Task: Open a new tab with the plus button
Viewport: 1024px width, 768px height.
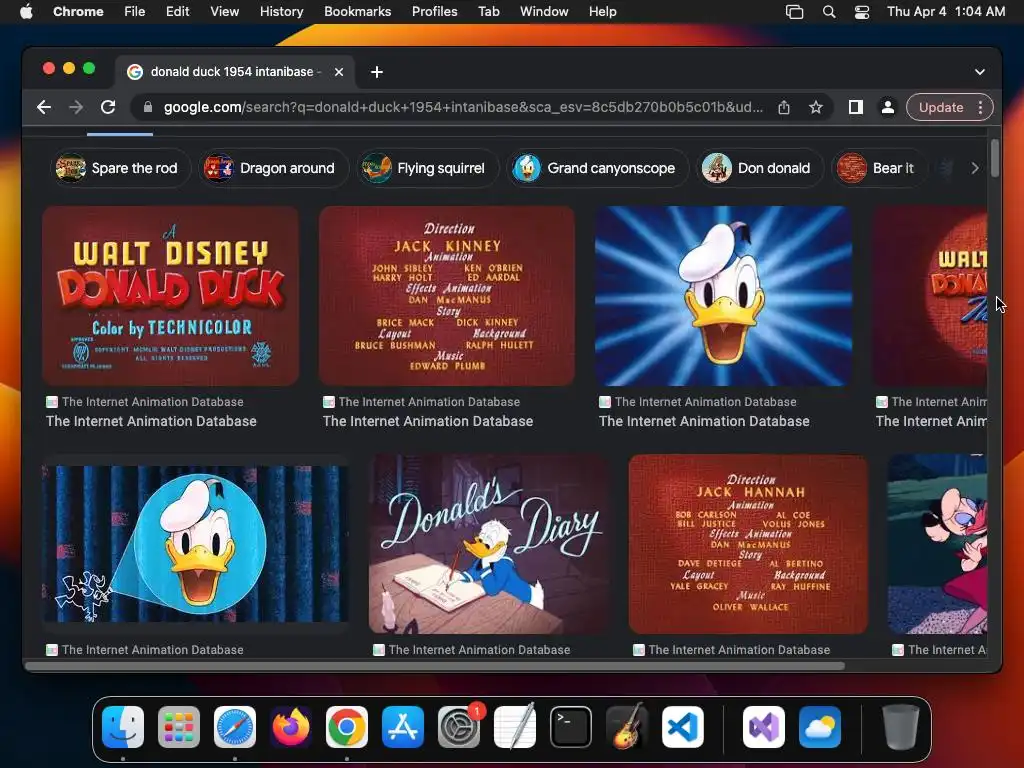Action: (377, 72)
